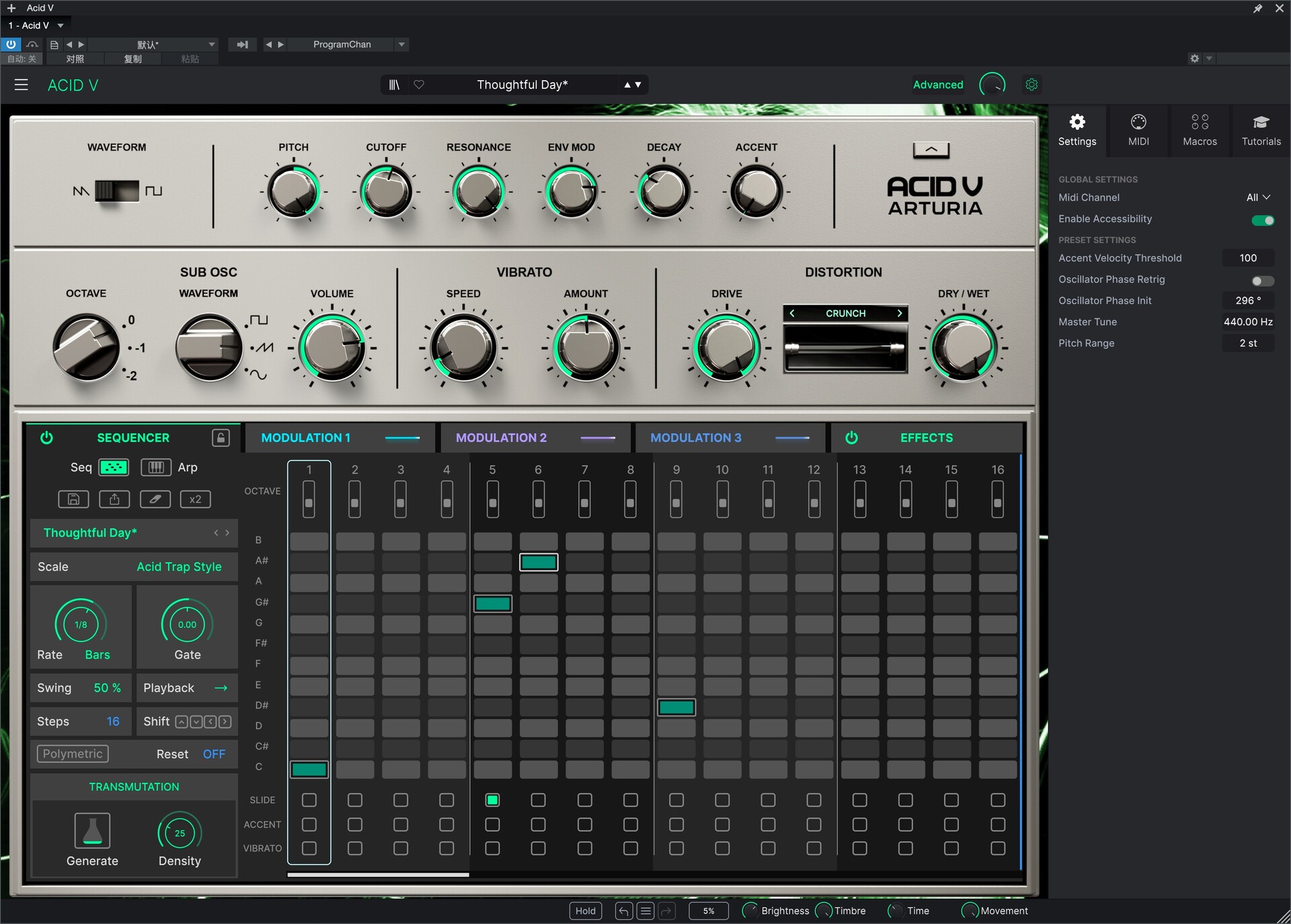1291x924 pixels.
Task: Adjust the step 9 octave slider
Action: click(x=676, y=500)
